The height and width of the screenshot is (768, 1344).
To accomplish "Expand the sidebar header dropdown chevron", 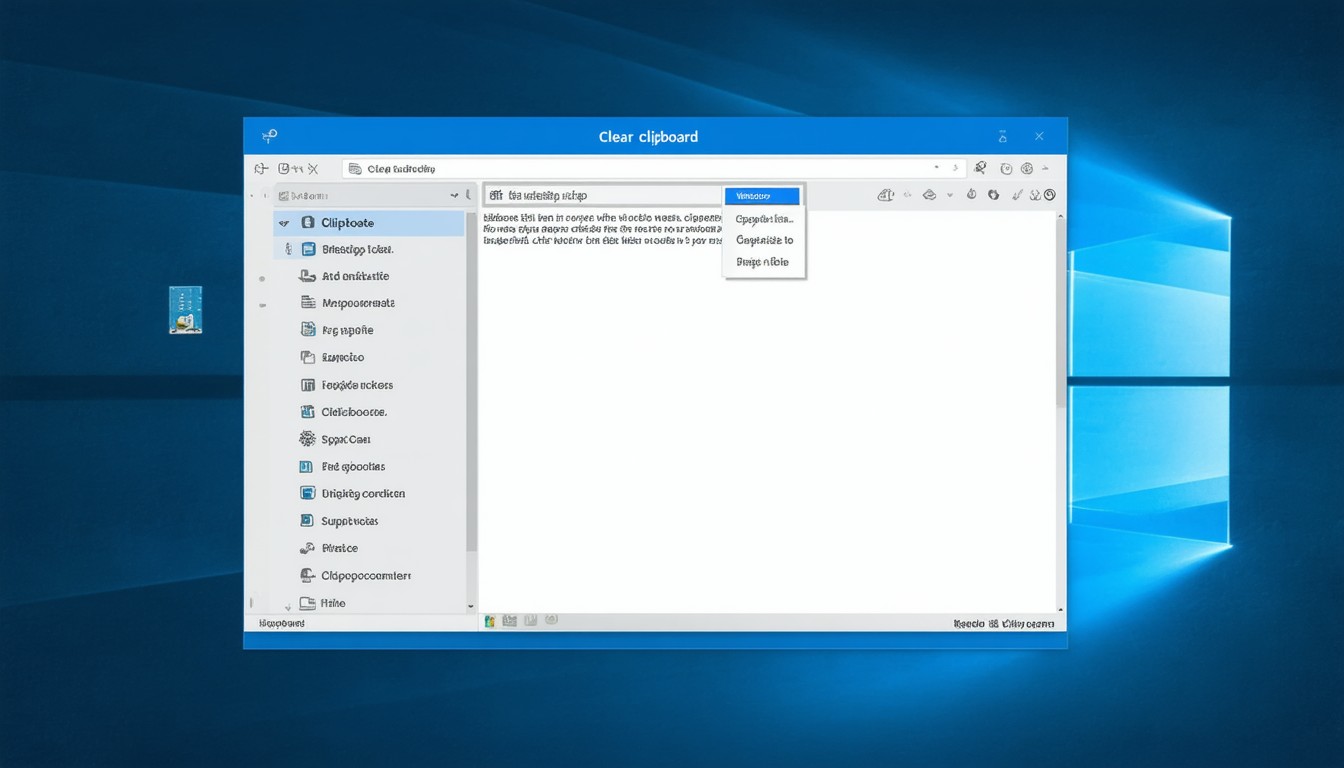I will point(454,196).
